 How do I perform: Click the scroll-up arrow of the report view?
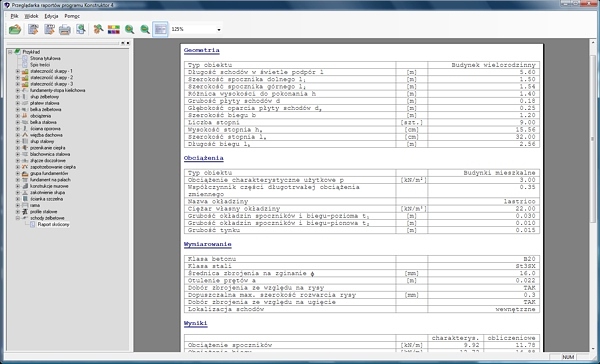[593, 42]
